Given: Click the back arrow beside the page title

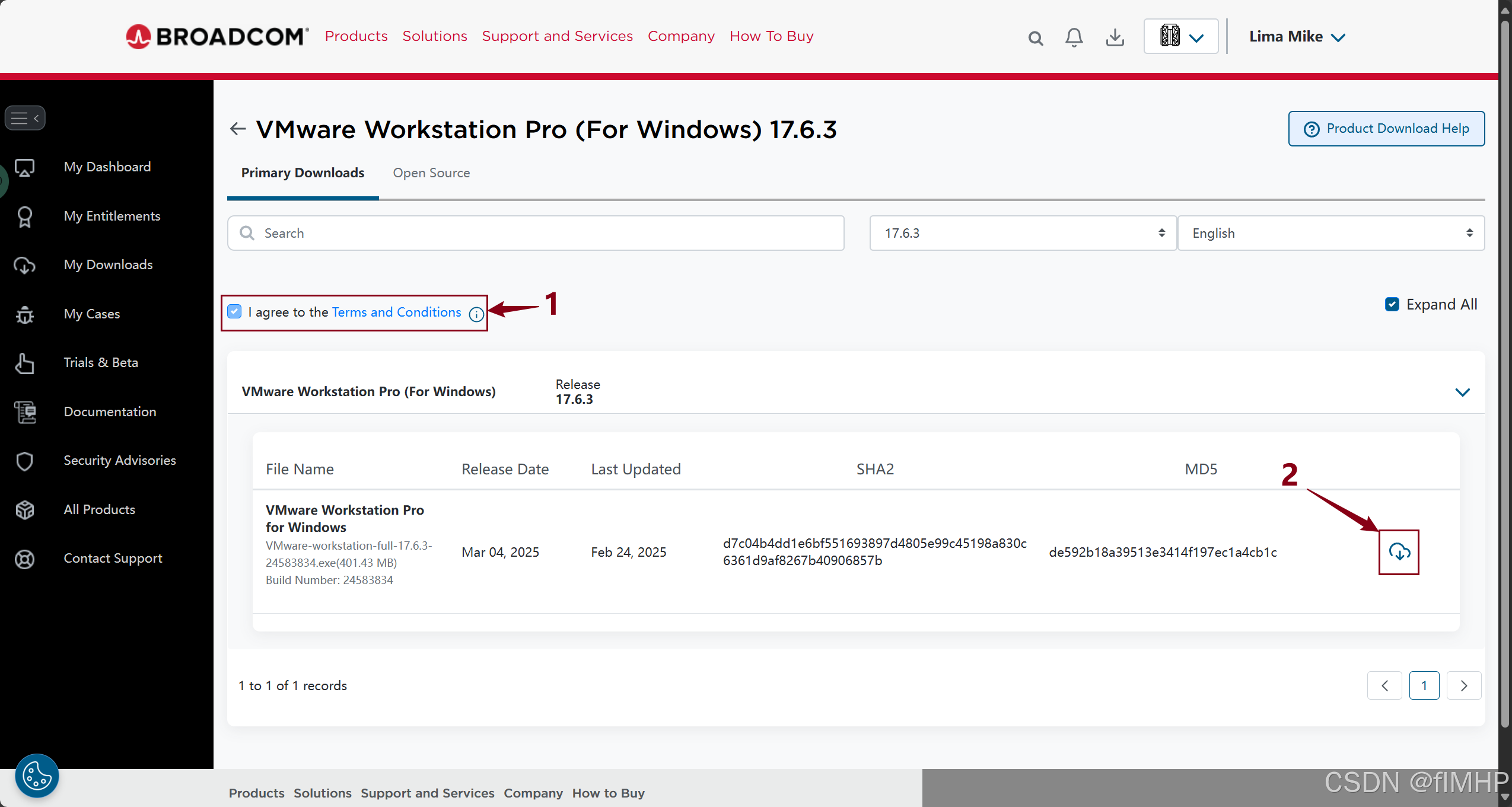Looking at the screenshot, I should [x=238, y=129].
